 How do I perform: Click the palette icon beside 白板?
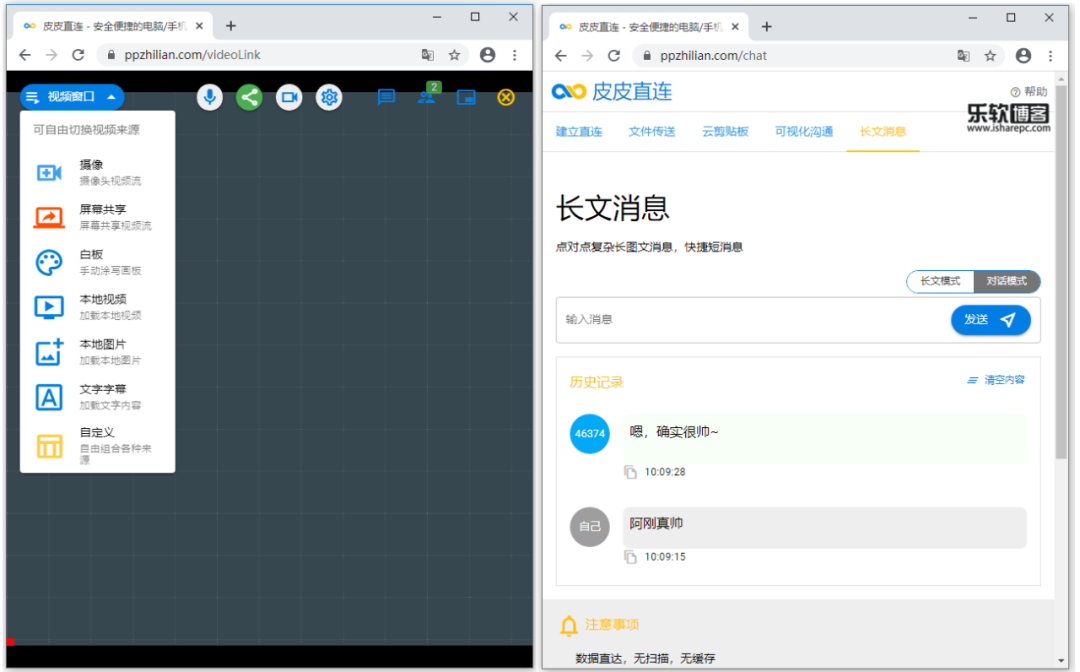pyautogui.click(x=49, y=262)
